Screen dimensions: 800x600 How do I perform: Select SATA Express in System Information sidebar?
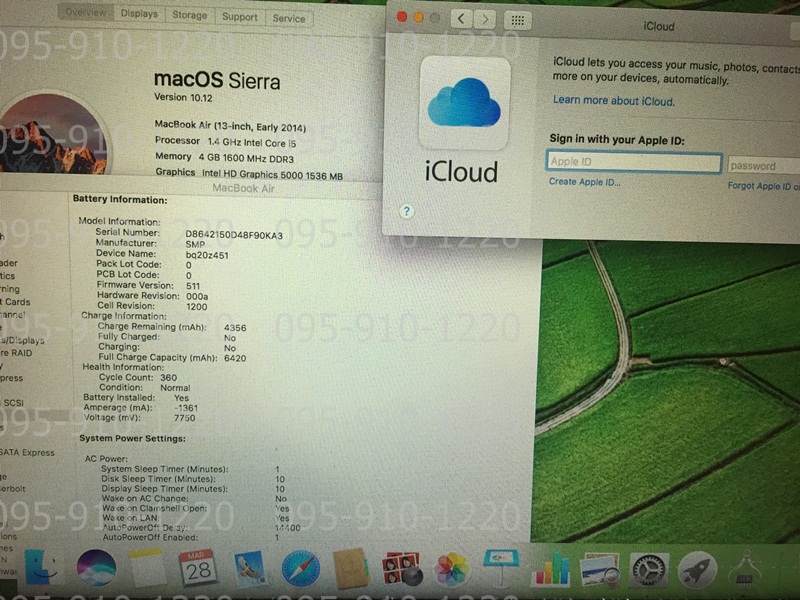(27, 453)
